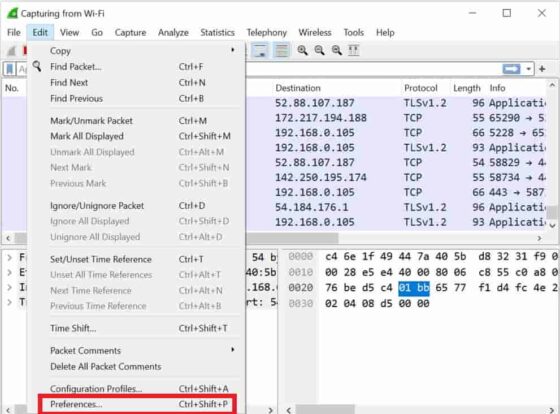Click packet list vertical scrollbar down arrow
Image resolution: width=560 pixels, height=414 pixels.
click(552, 225)
